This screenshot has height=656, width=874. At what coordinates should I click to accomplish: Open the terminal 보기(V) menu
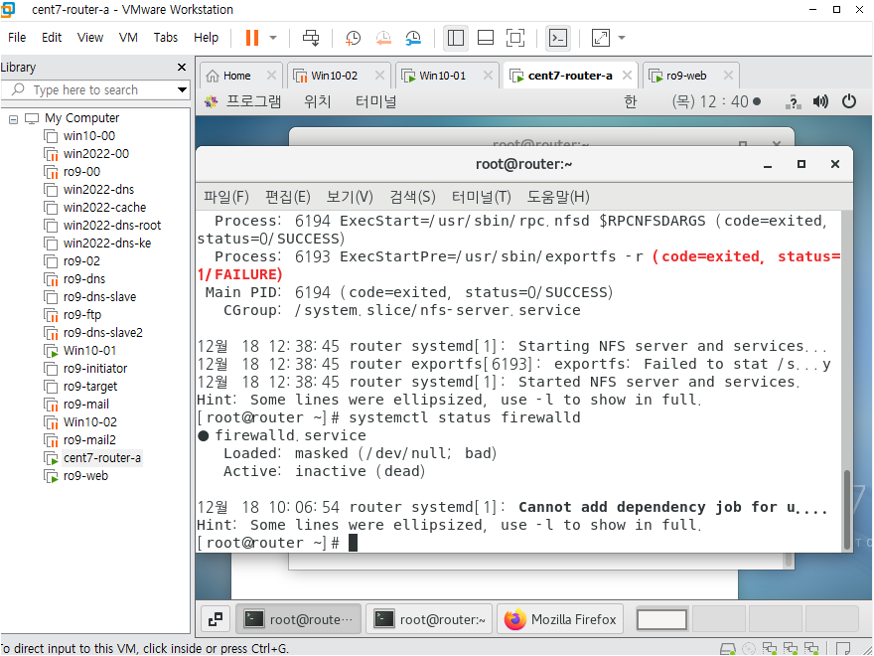click(x=349, y=197)
